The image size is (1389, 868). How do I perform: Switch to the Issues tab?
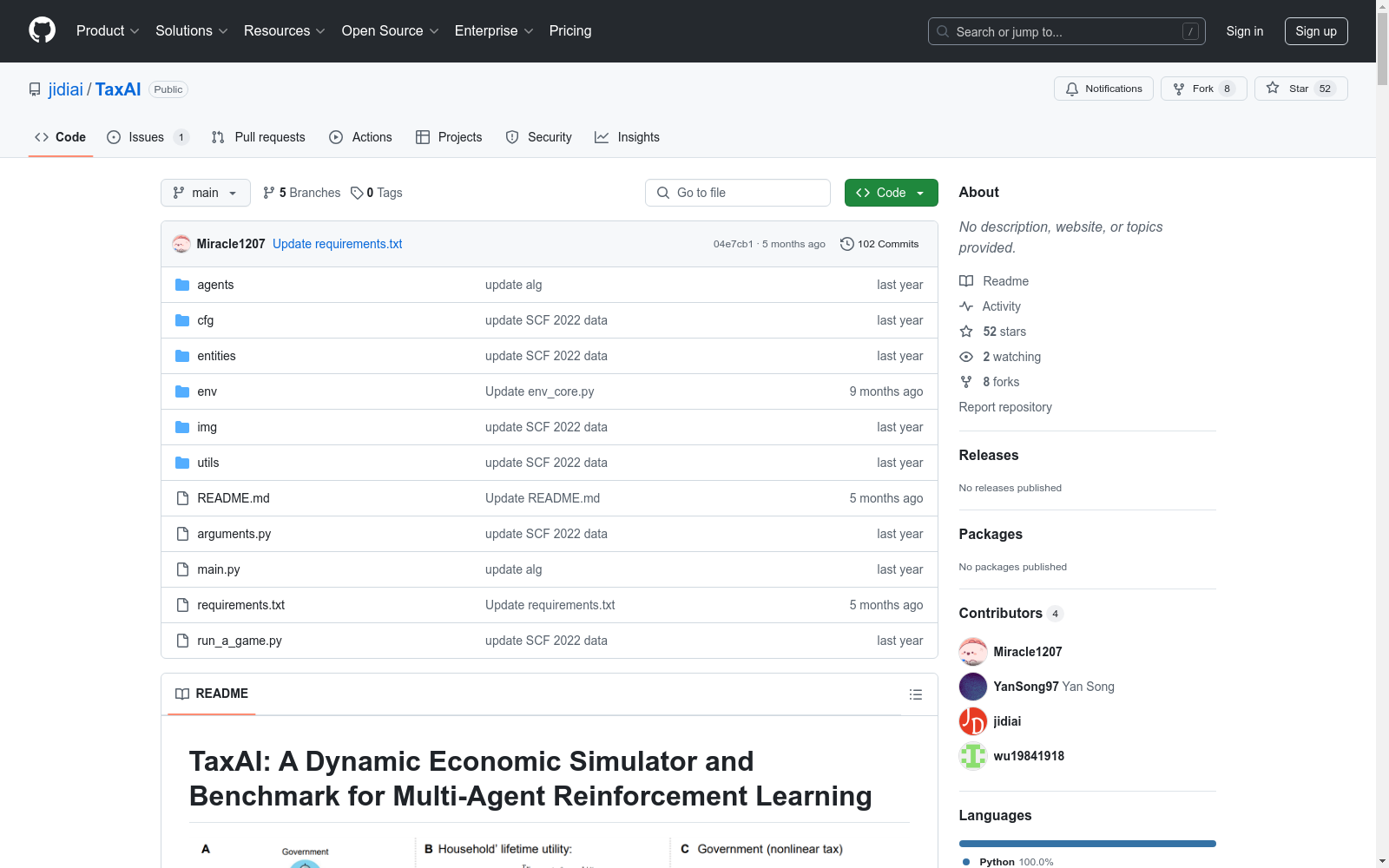click(148, 137)
